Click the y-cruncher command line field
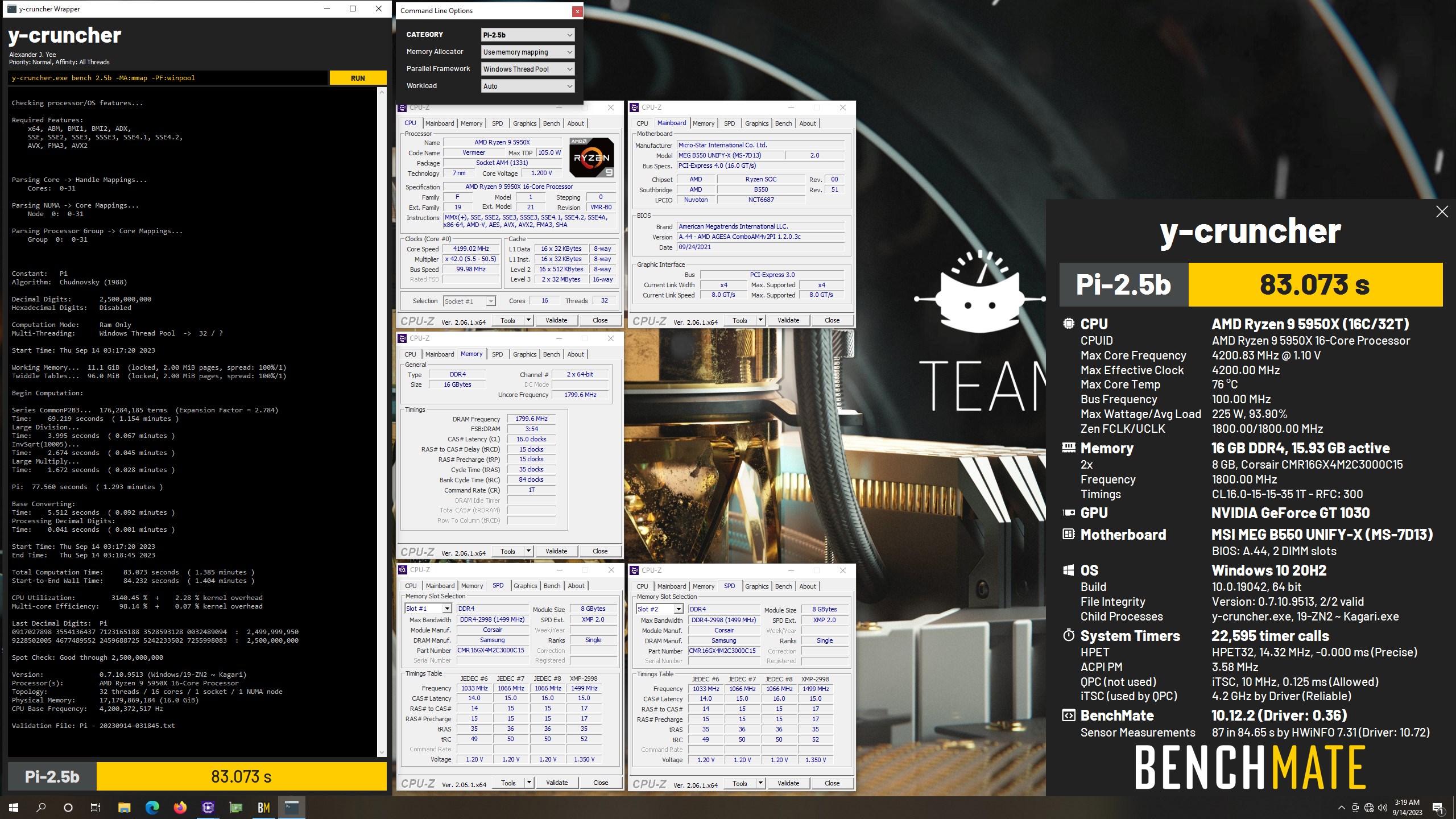The image size is (1456, 819). coord(168,78)
